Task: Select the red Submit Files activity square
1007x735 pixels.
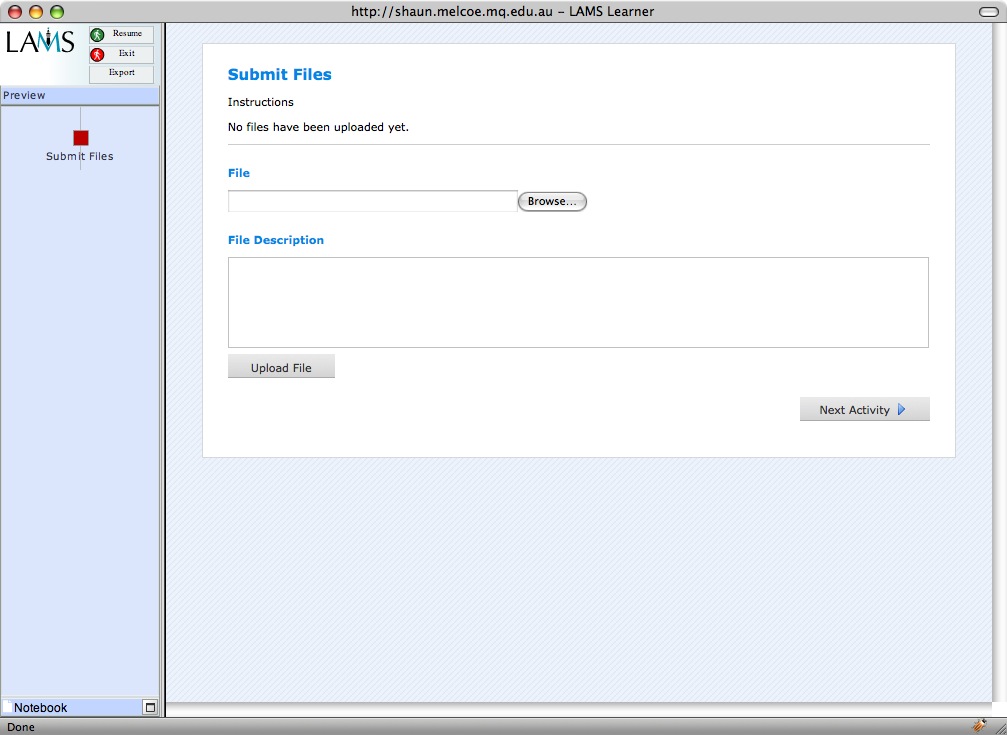Action: (x=81, y=138)
